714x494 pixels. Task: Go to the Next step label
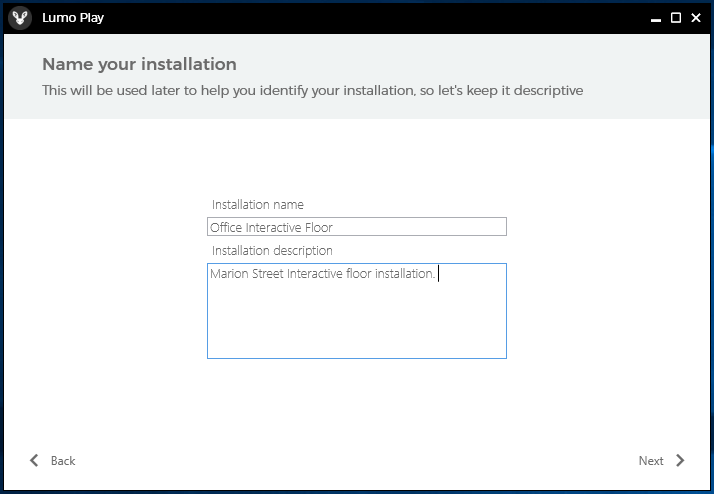click(651, 461)
